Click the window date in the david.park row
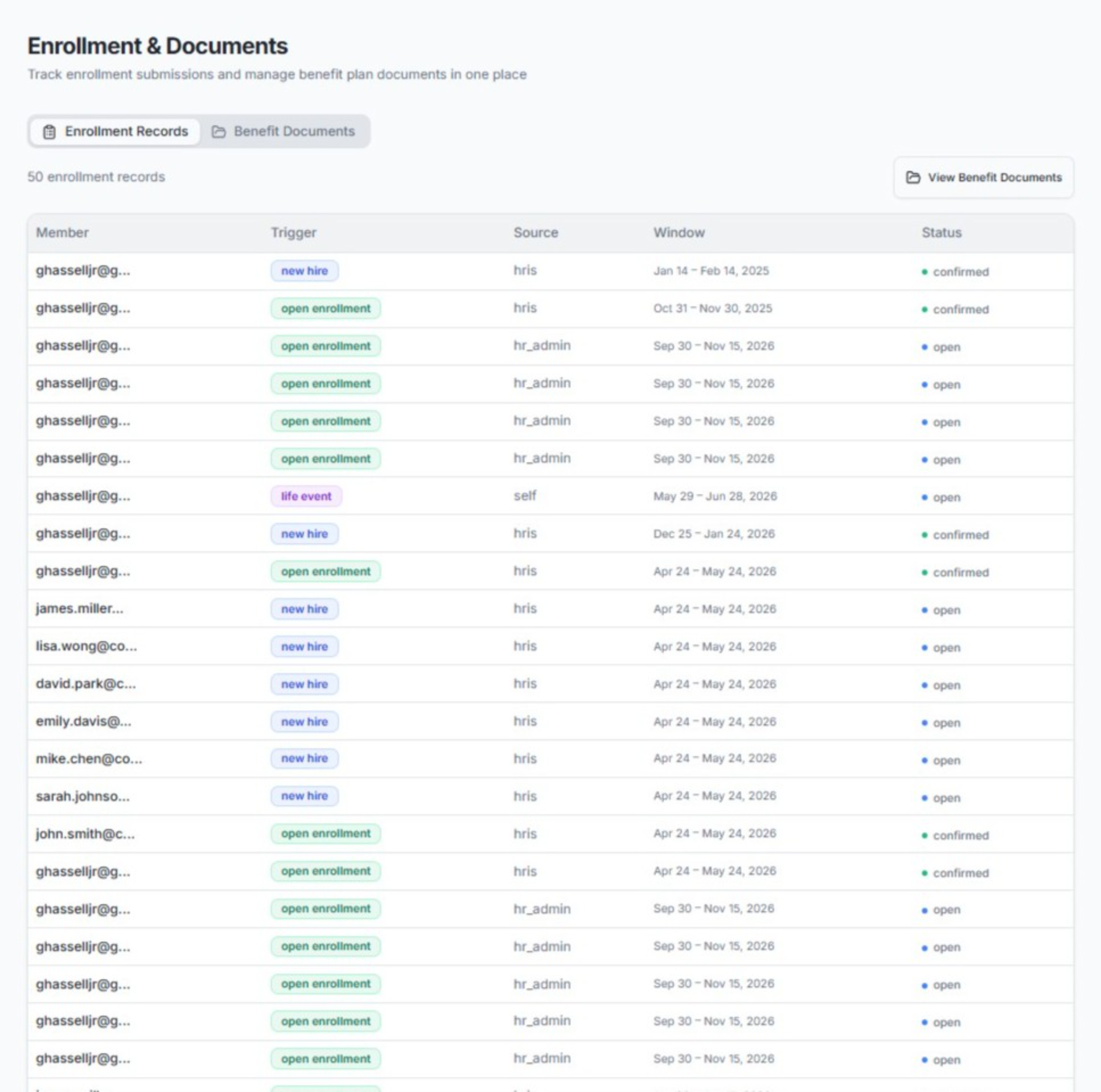 pos(714,684)
